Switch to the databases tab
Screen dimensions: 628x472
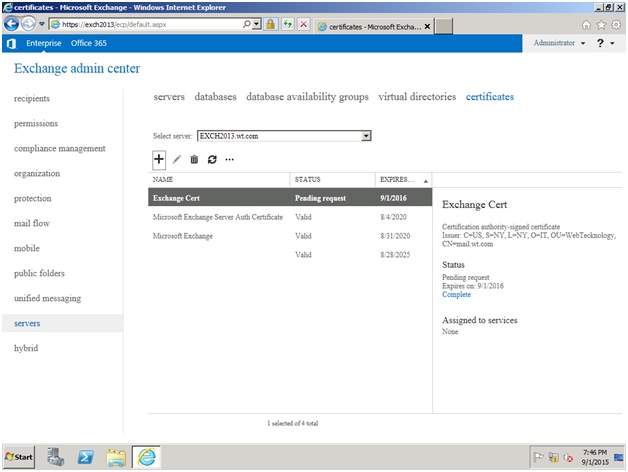pos(215,97)
